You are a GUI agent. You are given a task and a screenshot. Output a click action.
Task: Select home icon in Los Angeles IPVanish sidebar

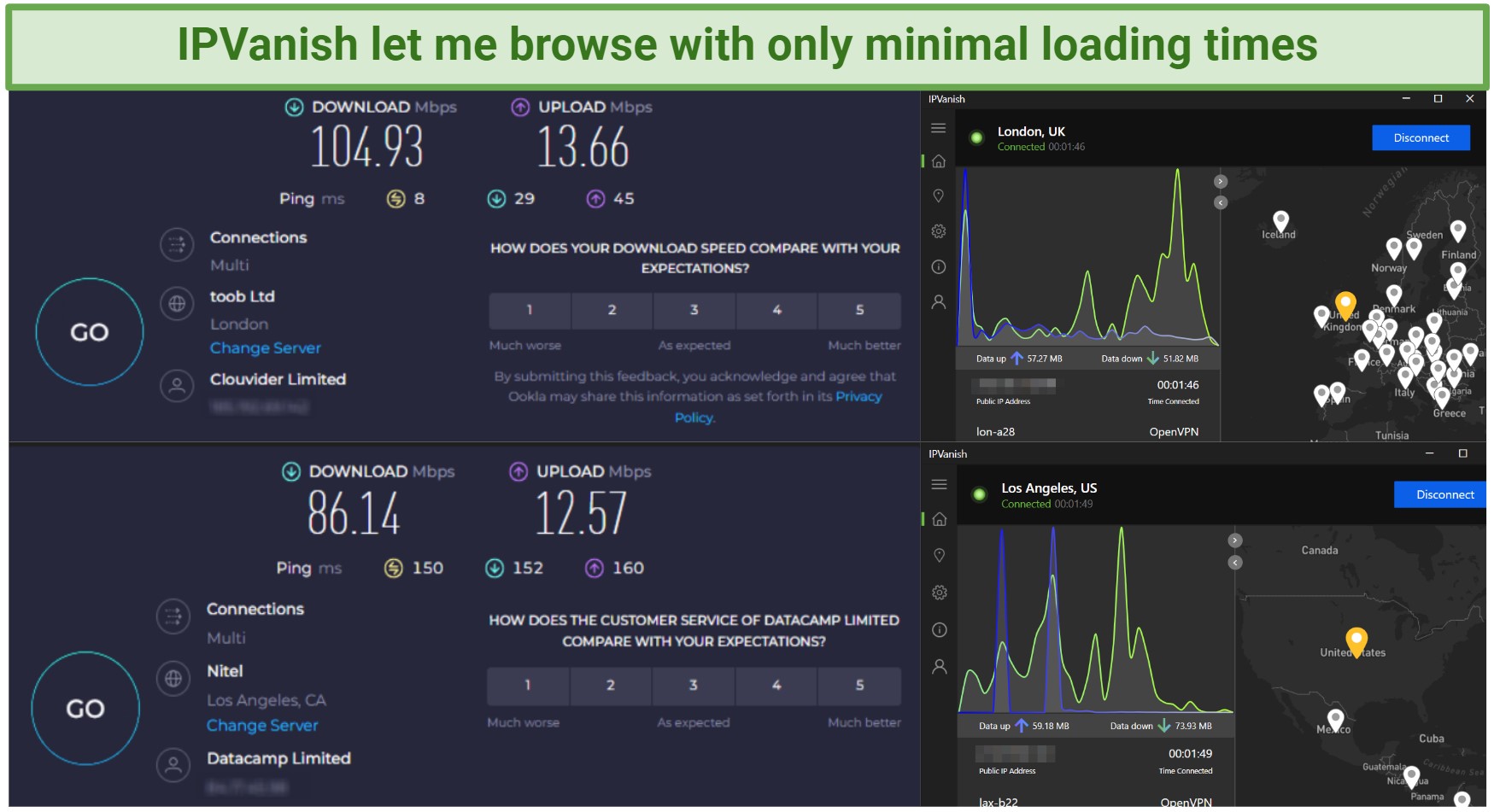tap(939, 519)
